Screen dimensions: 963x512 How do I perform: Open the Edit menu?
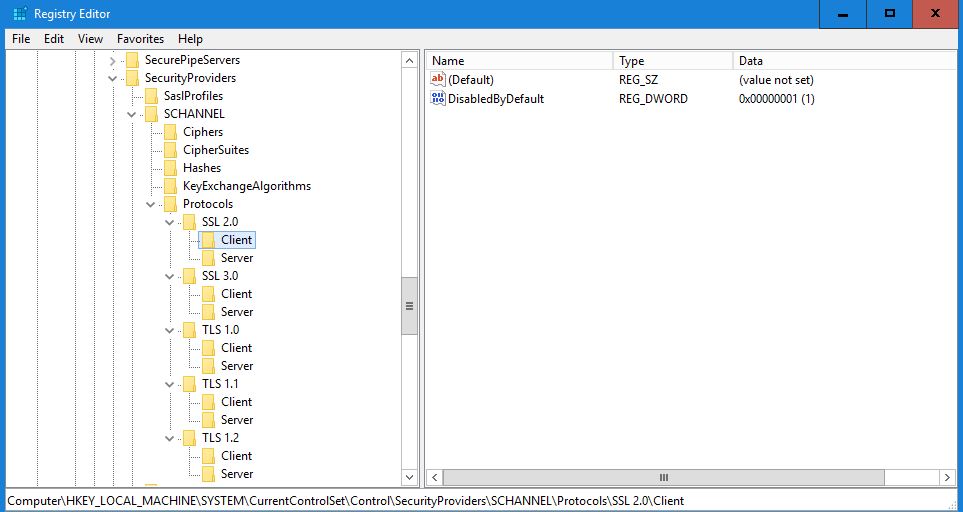[54, 39]
